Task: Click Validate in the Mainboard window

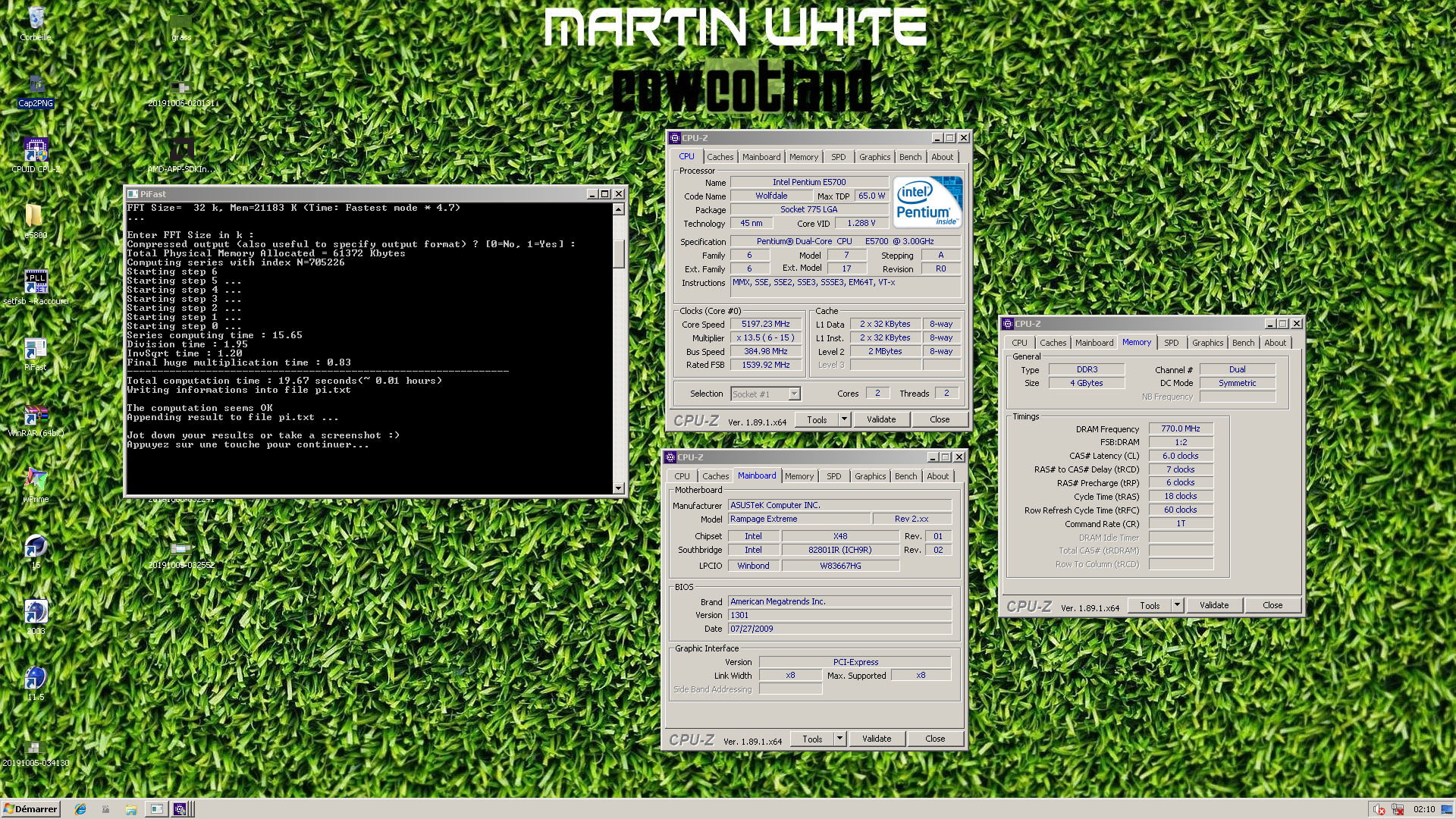Action: tap(877, 739)
